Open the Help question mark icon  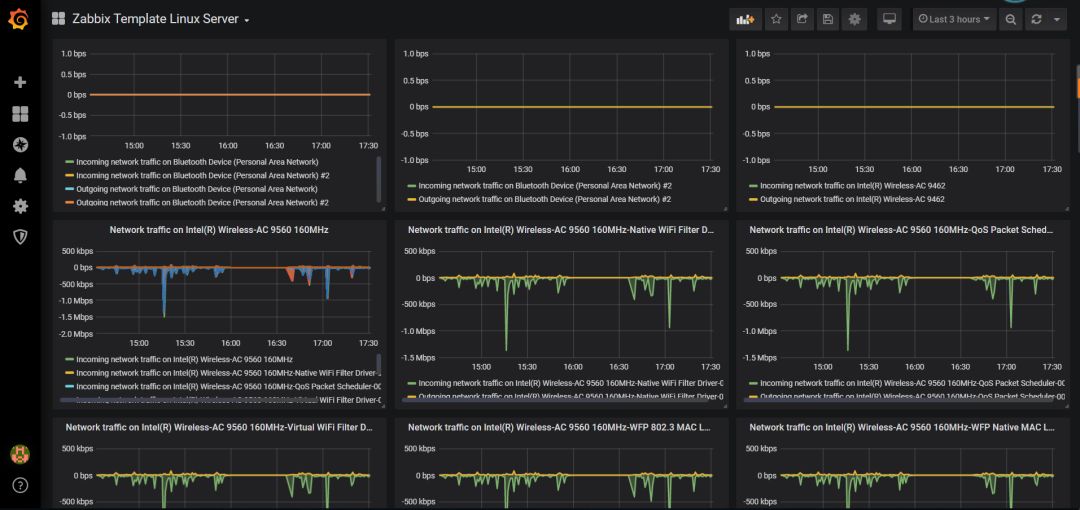pos(20,485)
